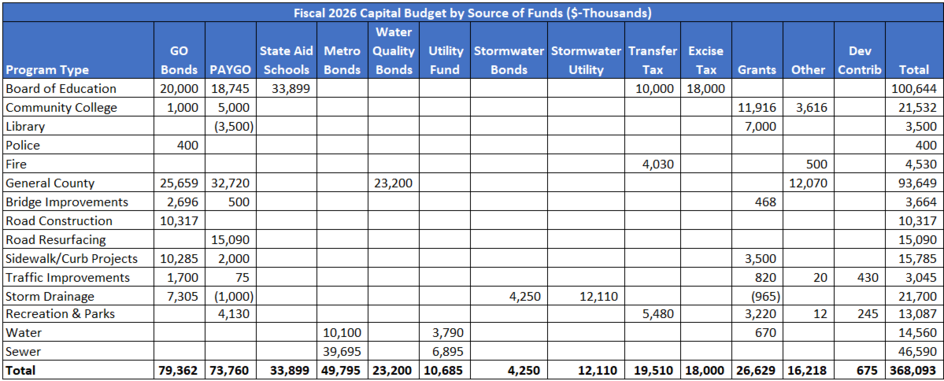Click the 'Community College' row label
Screen dimensions: 944x381
point(61,107)
